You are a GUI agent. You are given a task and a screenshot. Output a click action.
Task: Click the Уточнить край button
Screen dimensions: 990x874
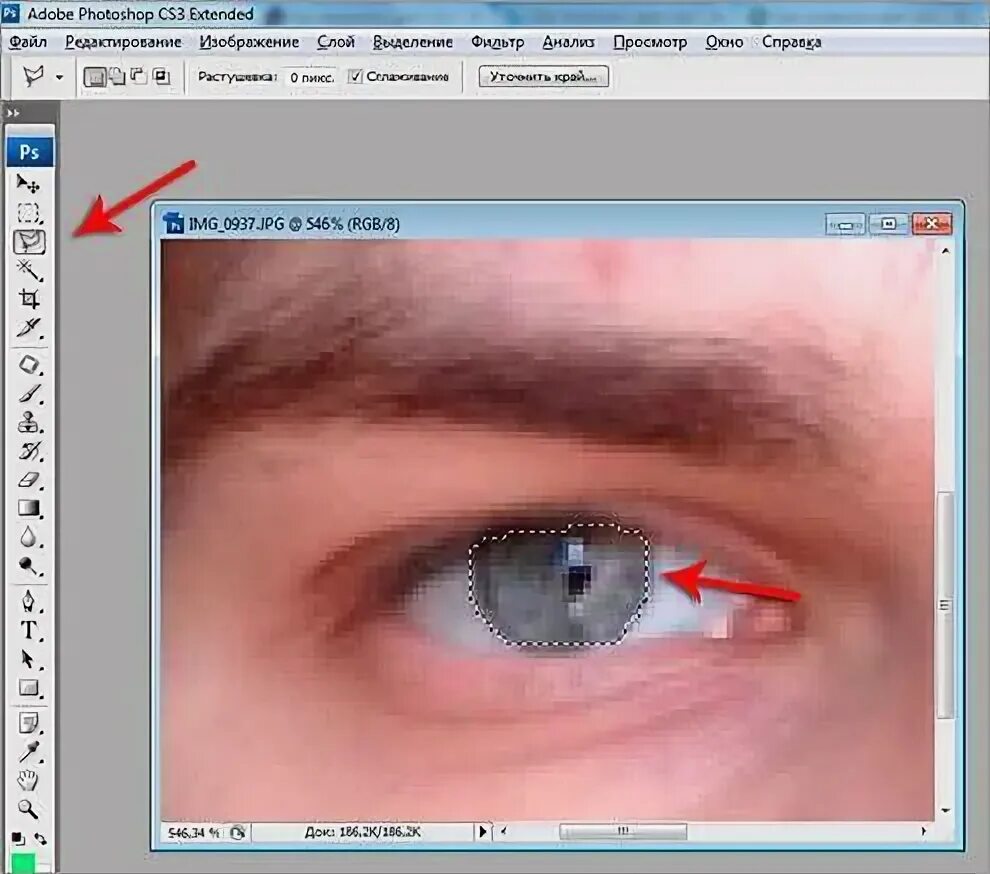pos(543,77)
